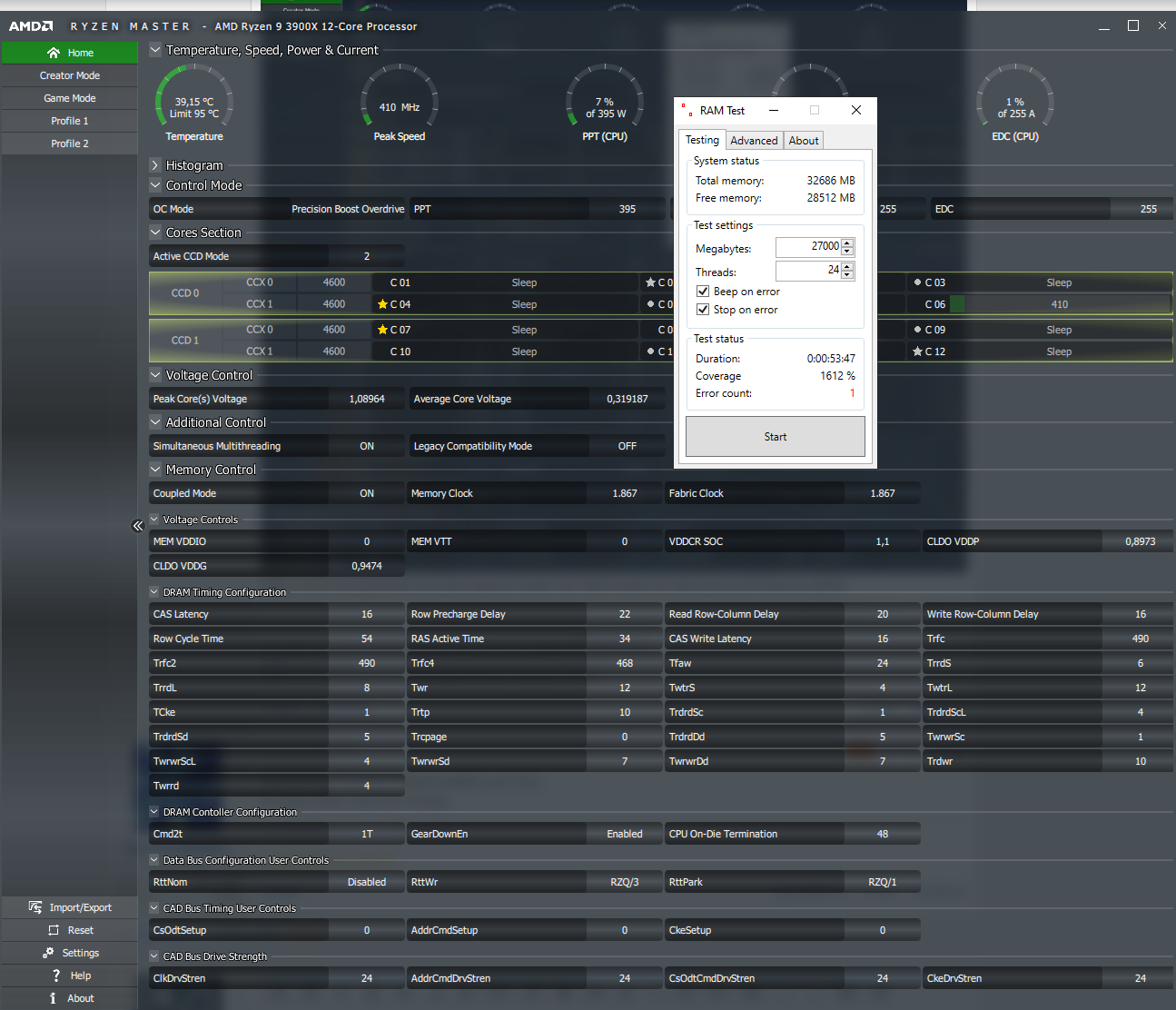Viewport: 1176px width, 1010px height.
Task: Toggle the Beep on error checkbox
Action: pos(703,292)
